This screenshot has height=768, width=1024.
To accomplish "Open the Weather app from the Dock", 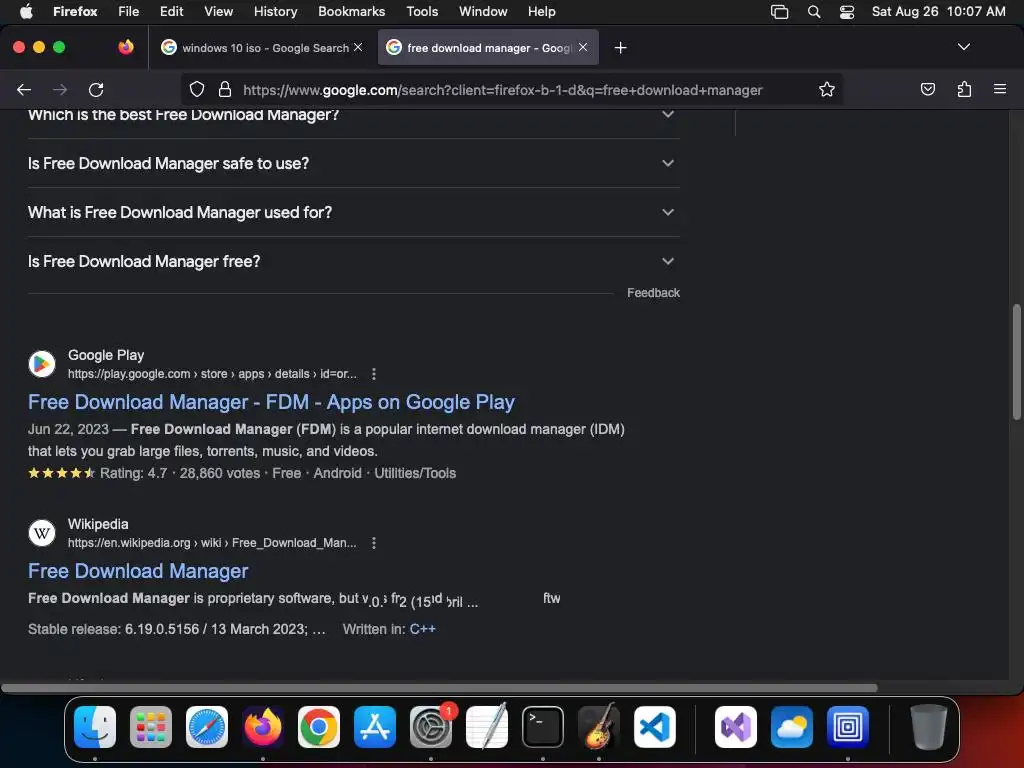I will (792, 727).
